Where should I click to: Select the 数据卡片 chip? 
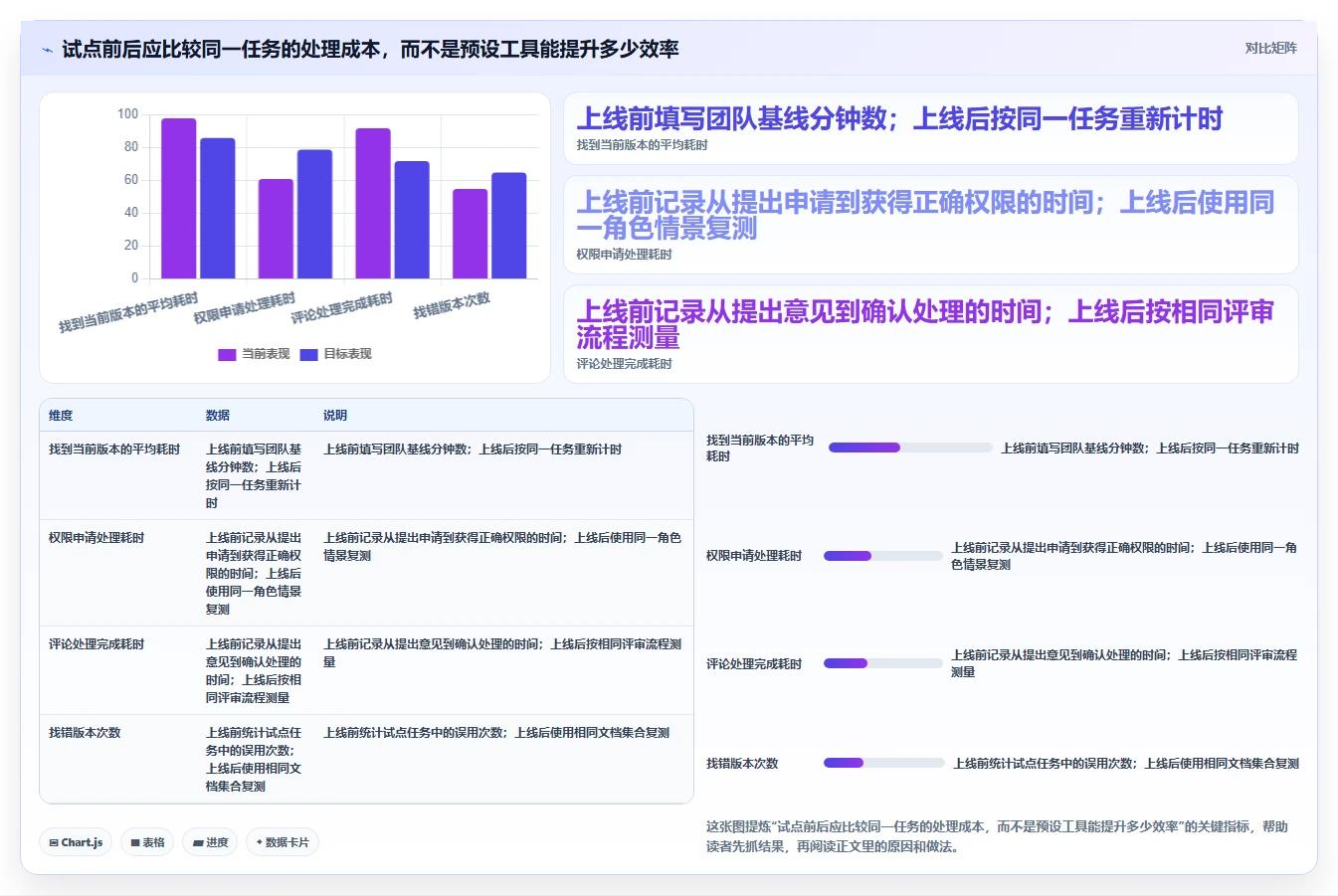pos(283,842)
